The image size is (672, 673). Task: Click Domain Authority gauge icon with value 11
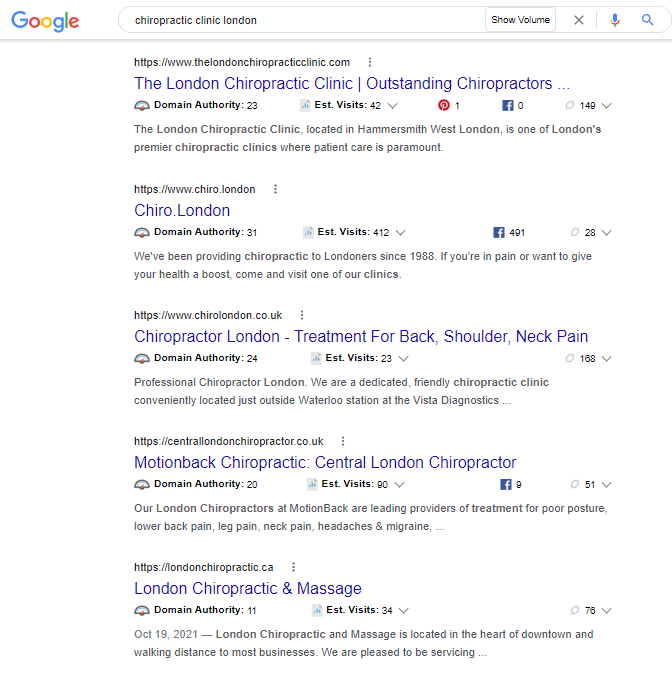pos(142,610)
